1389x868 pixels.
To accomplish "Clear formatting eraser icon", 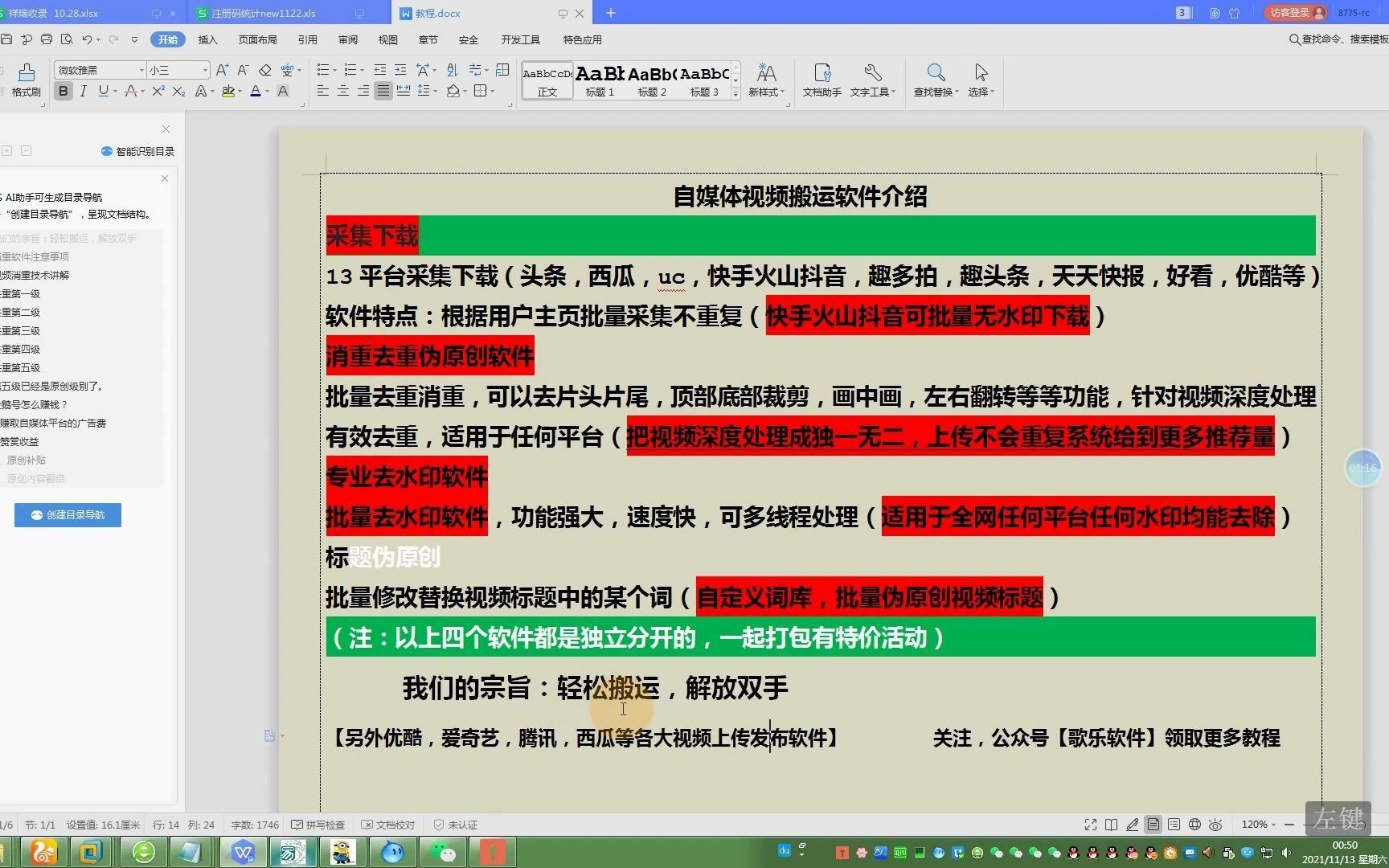I will pos(264,70).
